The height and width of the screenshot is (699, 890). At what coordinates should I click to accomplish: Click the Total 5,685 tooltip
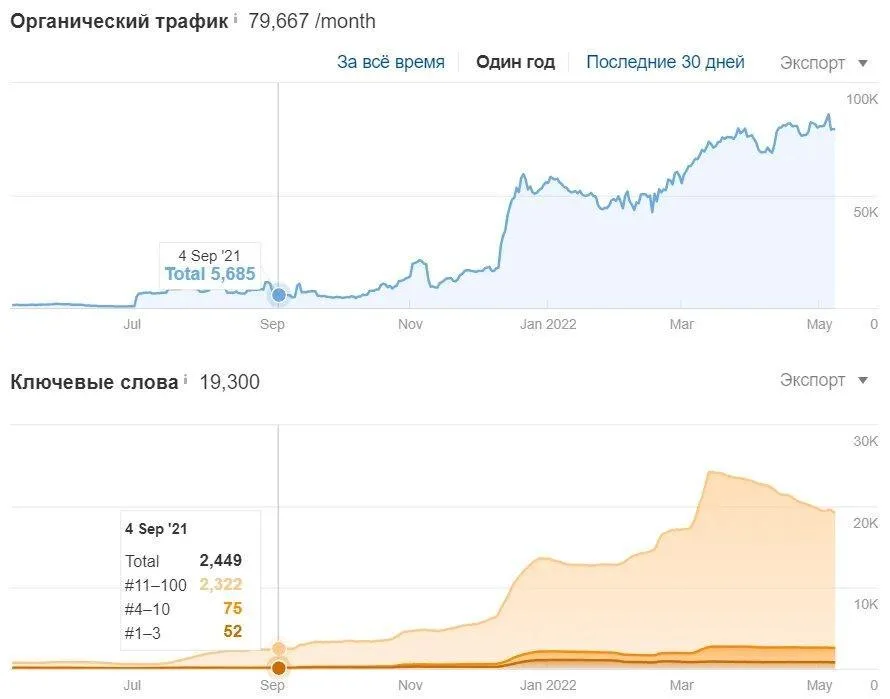tap(210, 273)
